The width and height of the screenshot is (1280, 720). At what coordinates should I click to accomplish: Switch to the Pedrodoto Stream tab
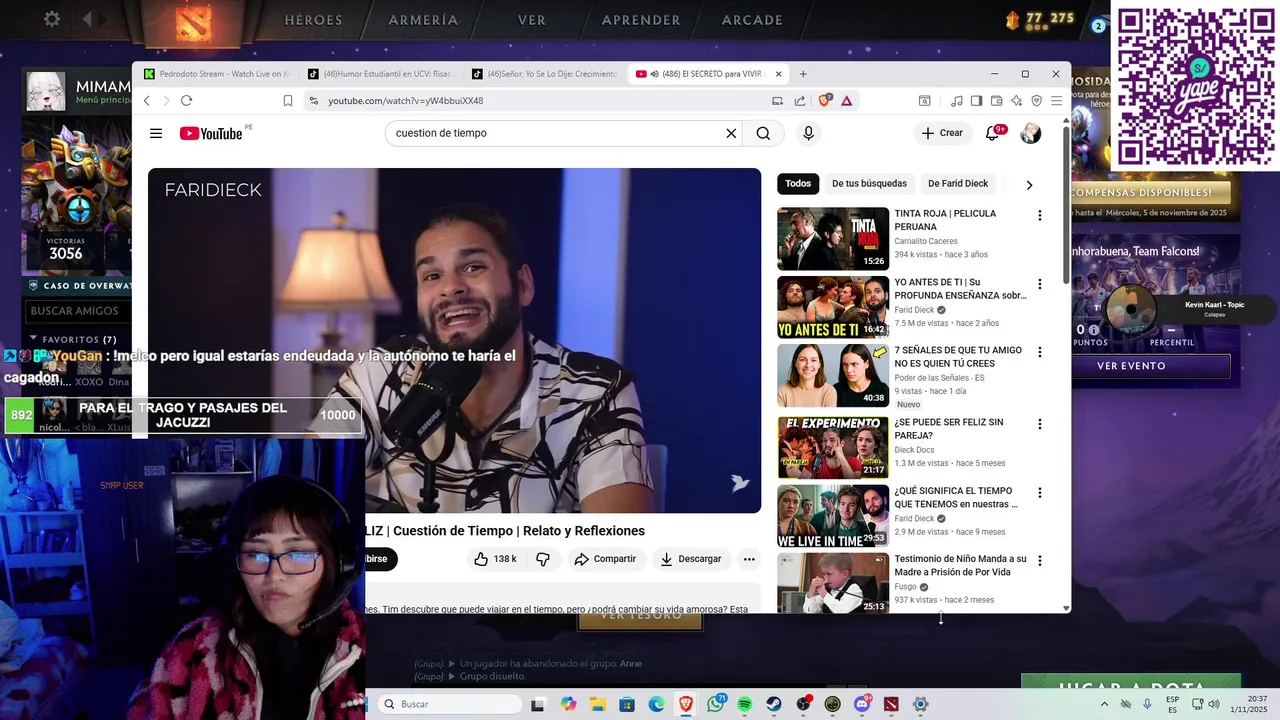pyautogui.click(x=216, y=74)
